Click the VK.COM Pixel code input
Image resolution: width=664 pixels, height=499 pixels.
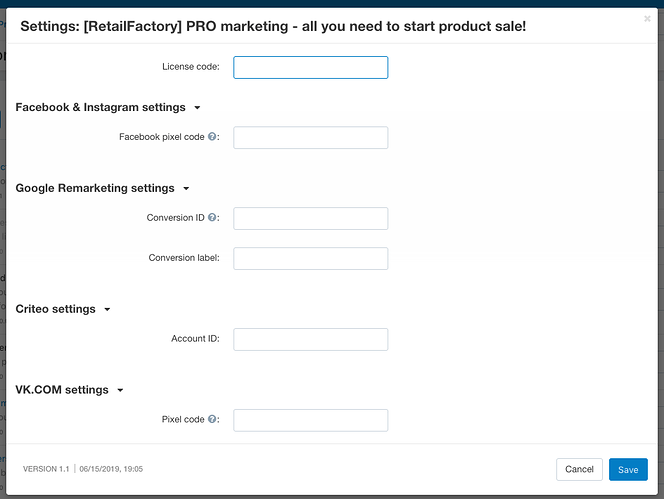click(x=310, y=420)
